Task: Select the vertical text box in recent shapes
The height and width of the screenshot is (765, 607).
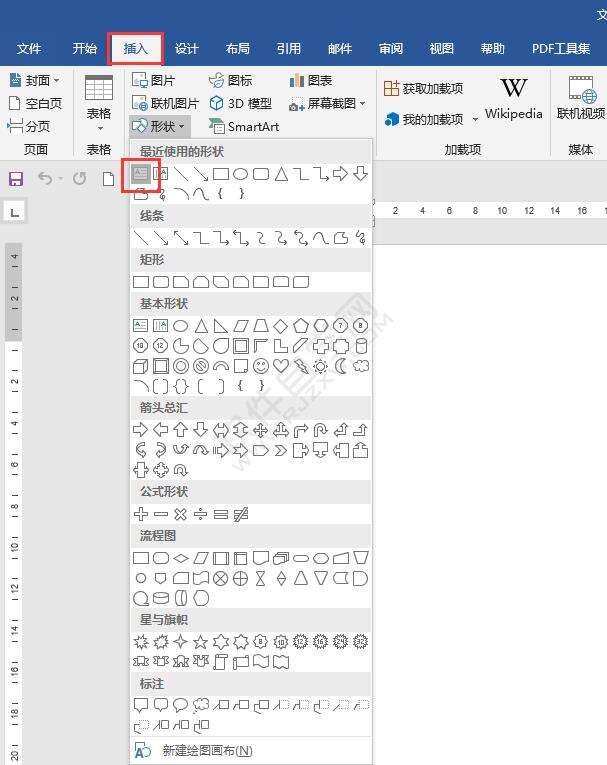Action: [x=161, y=173]
